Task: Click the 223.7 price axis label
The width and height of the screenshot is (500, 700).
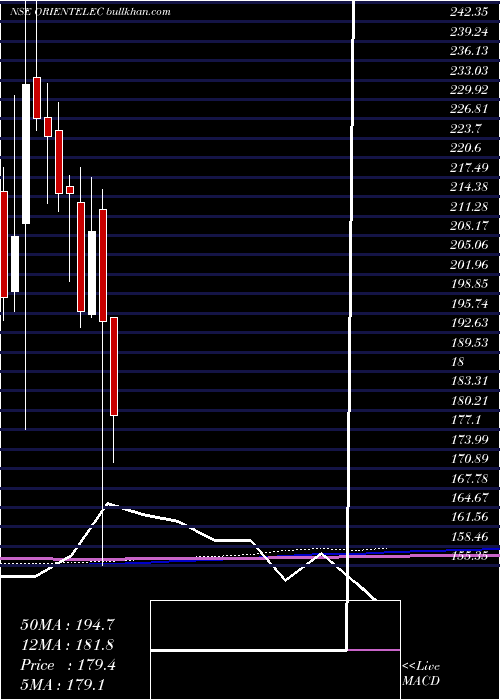Action: (466, 129)
